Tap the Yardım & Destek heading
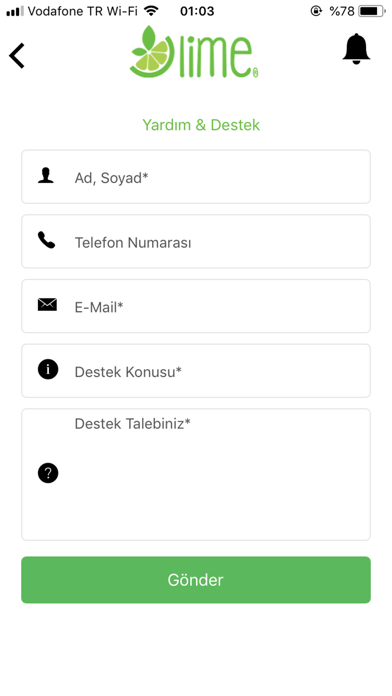392x696 pixels. 201,125
